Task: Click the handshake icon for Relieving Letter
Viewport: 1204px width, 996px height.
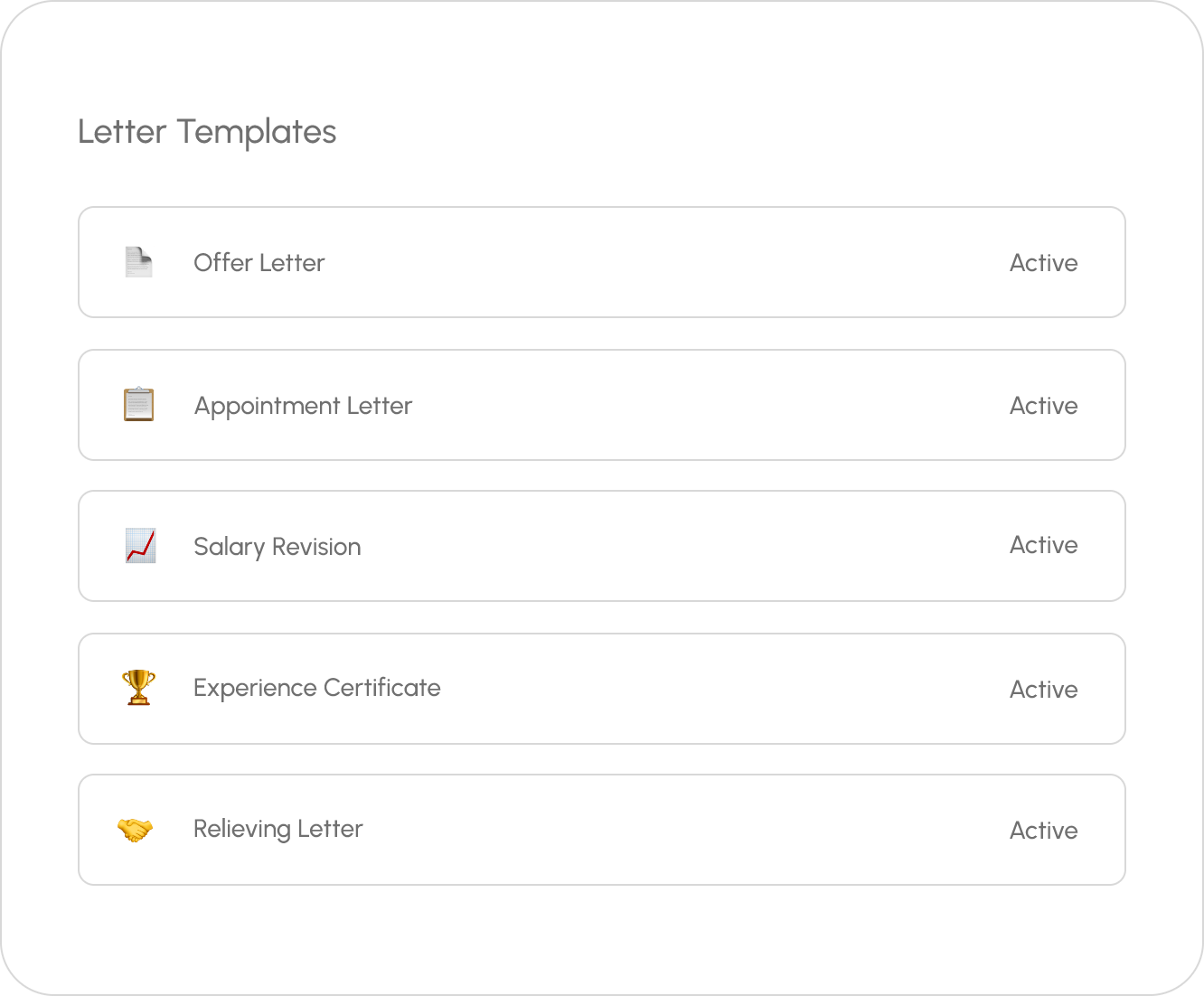Action: (136, 829)
